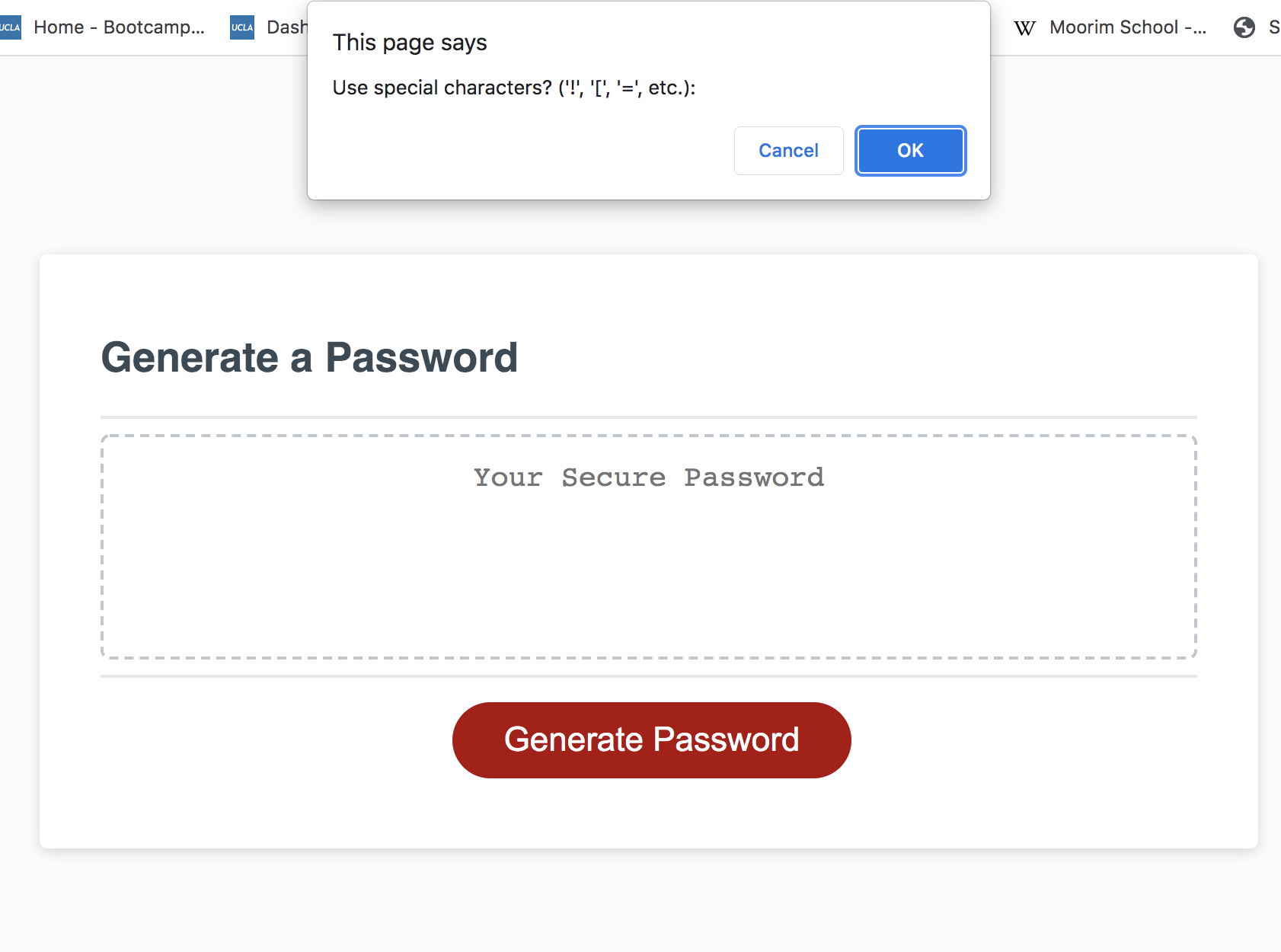Image resolution: width=1281 pixels, height=952 pixels.
Task: Confirm special characters by clicking OK
Action: coord(910,151)
